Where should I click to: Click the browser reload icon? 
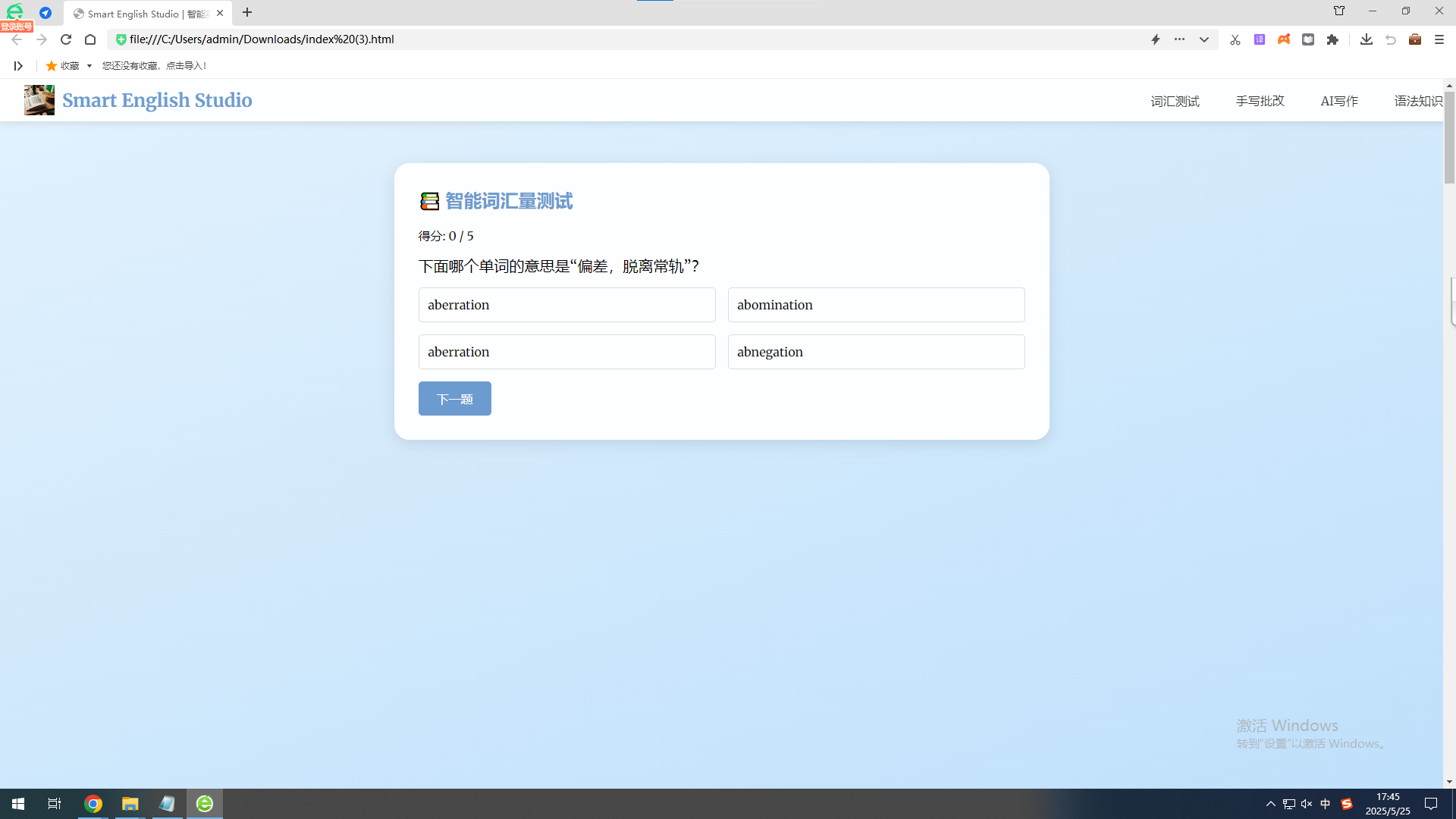(x=66, y=39)
